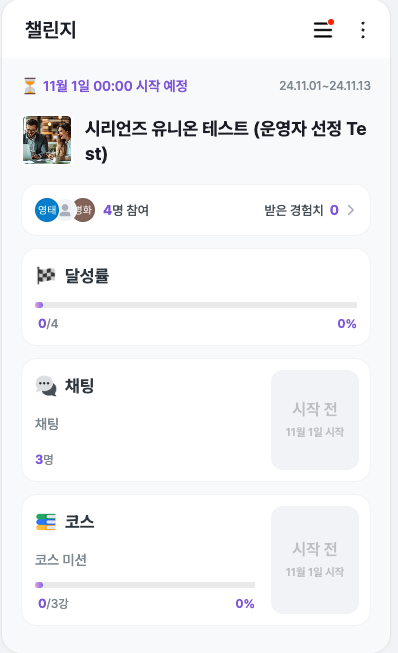Click the 달성률 overall progress bar

point(196,305)
